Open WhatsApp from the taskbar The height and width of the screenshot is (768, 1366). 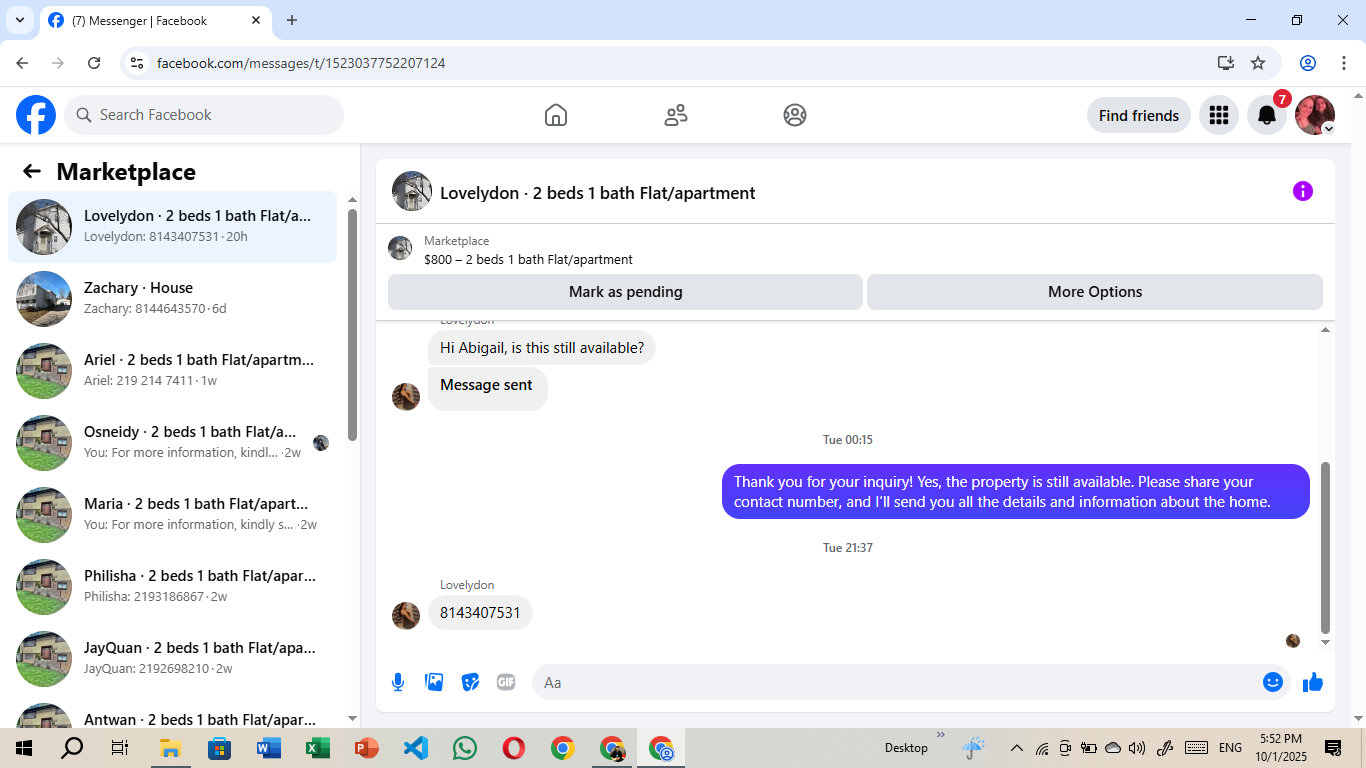[464, 748]
